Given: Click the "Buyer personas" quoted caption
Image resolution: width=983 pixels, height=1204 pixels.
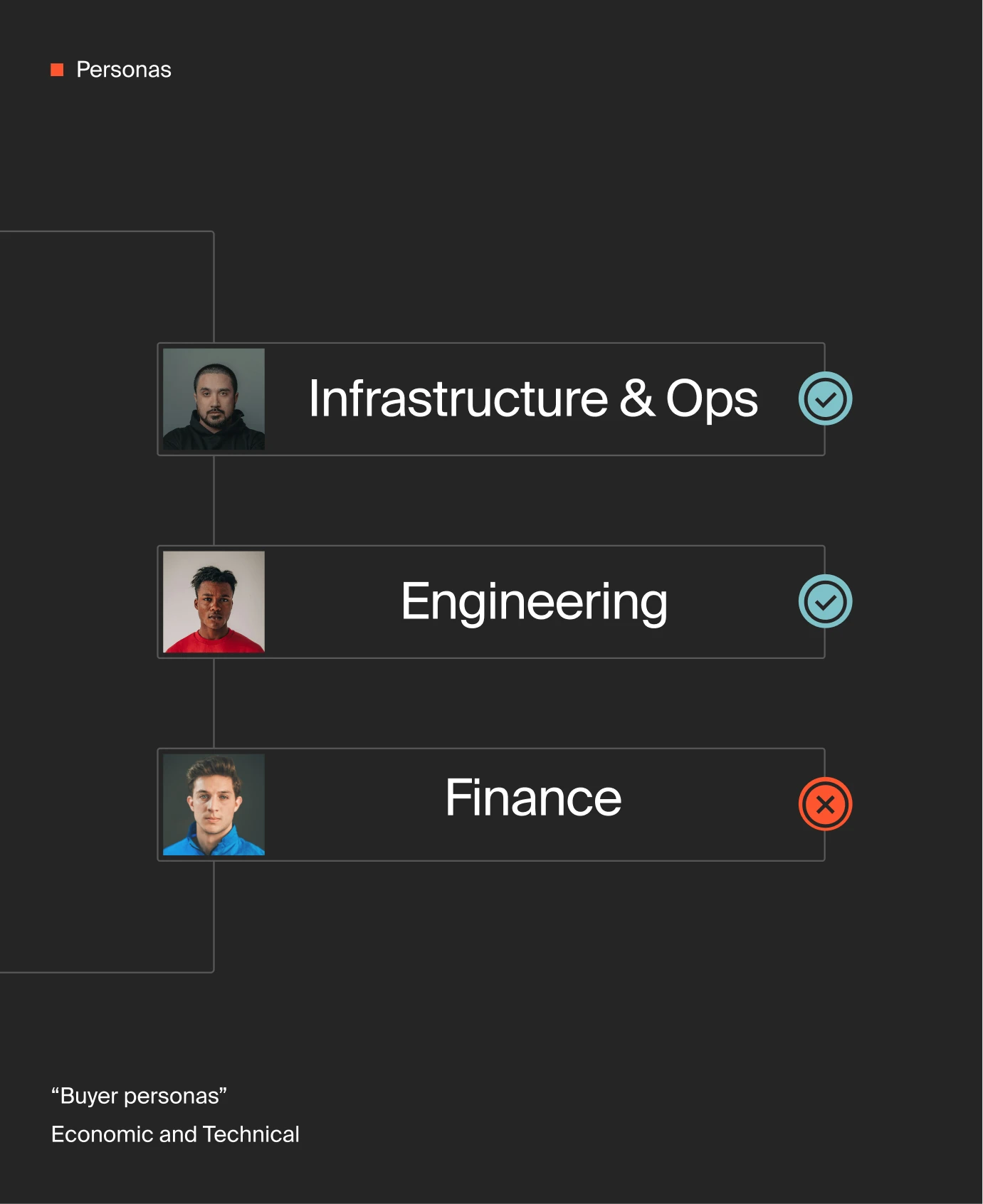Looking at the screenshot, I should [x=139, y=1096].
